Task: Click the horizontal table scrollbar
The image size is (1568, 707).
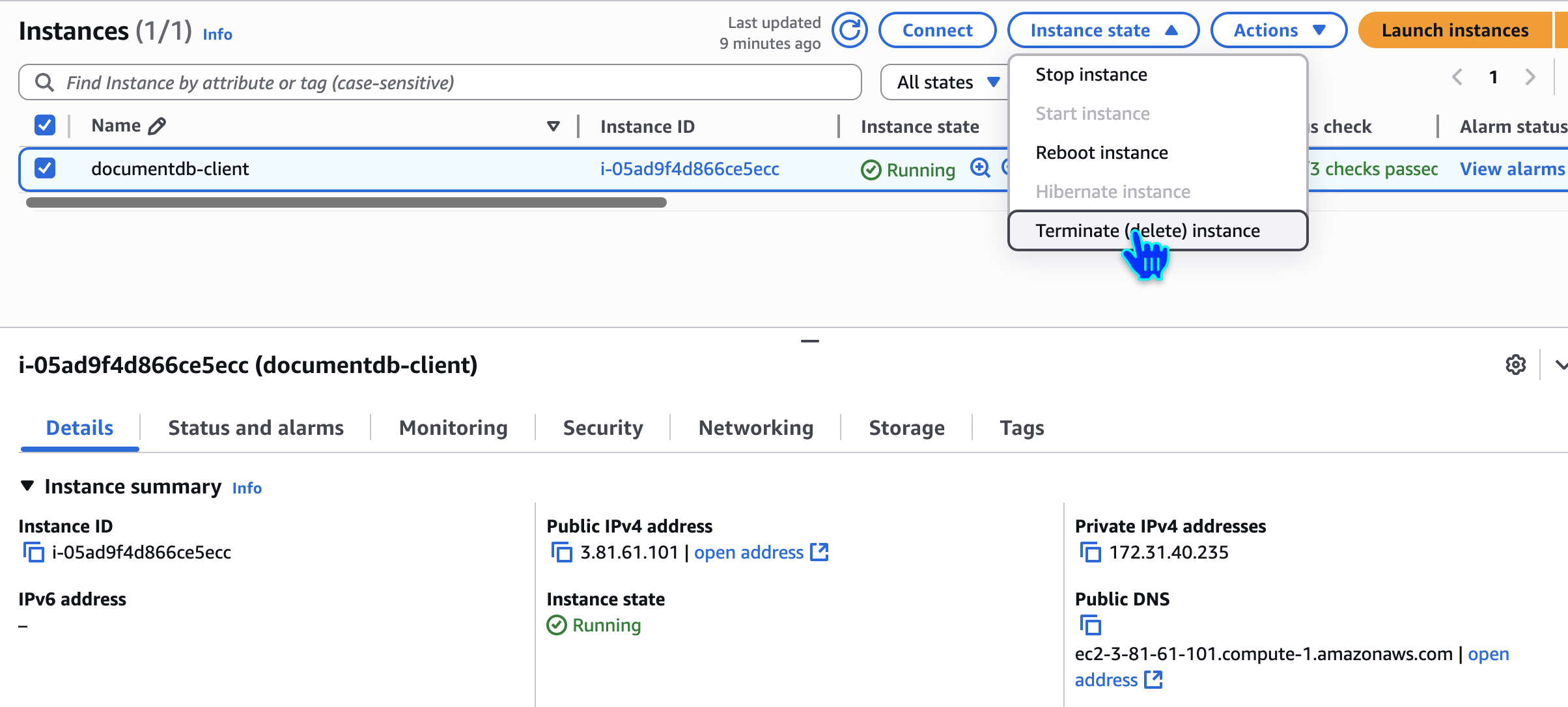Action: (x=345, y=202)
